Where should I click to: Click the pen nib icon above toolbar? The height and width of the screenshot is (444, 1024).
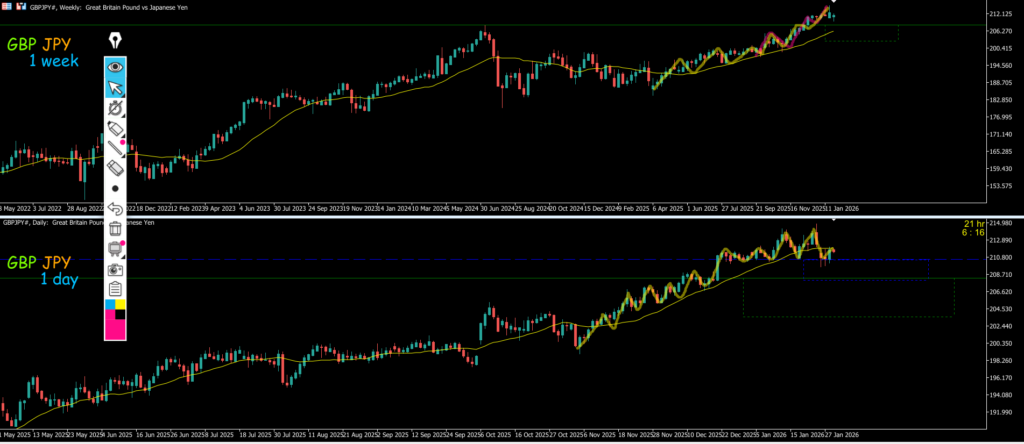tap(116, 41)
